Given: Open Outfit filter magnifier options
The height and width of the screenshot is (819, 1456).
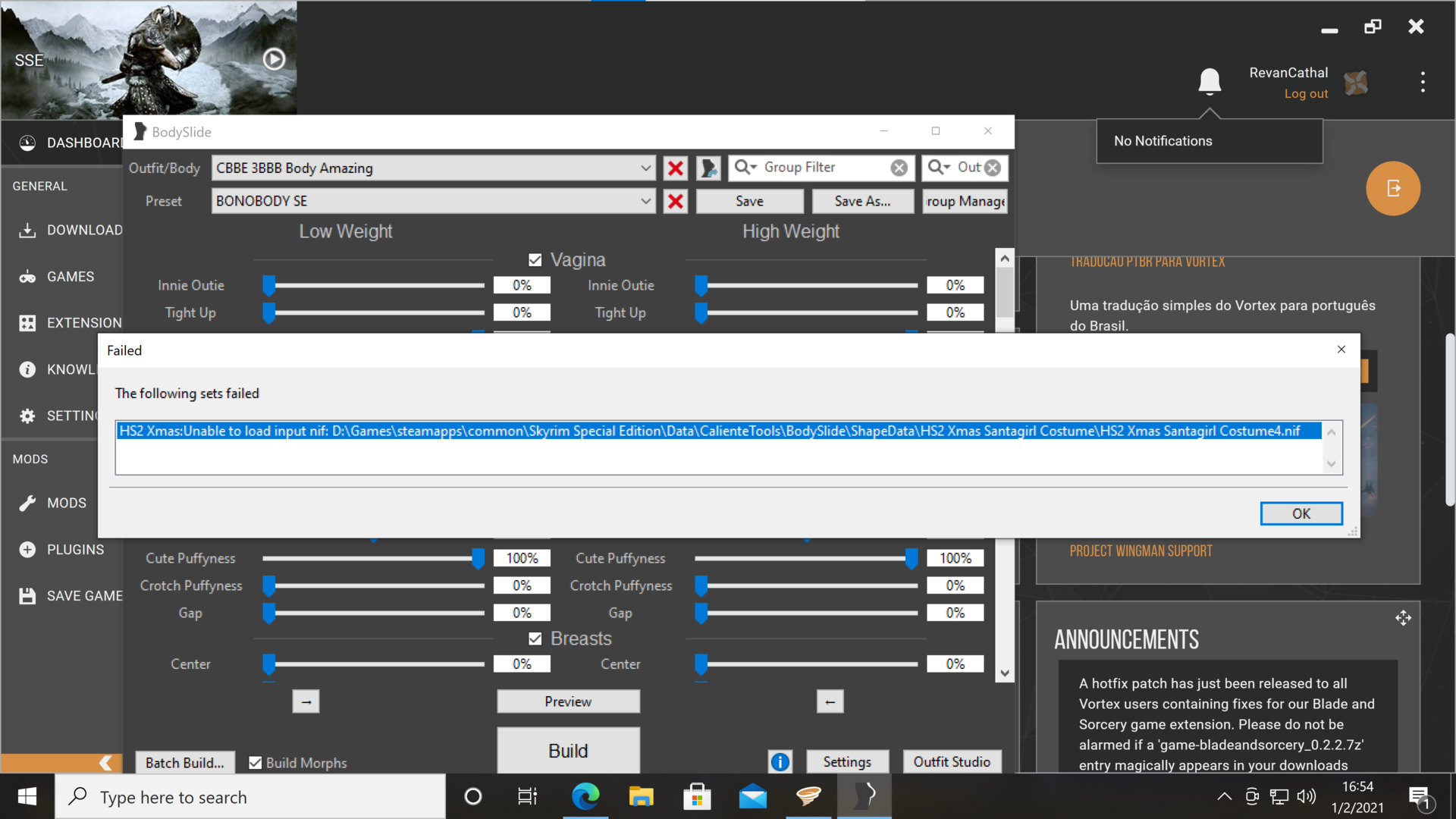Looking at the screenshot, I should [x=939, y=167].
